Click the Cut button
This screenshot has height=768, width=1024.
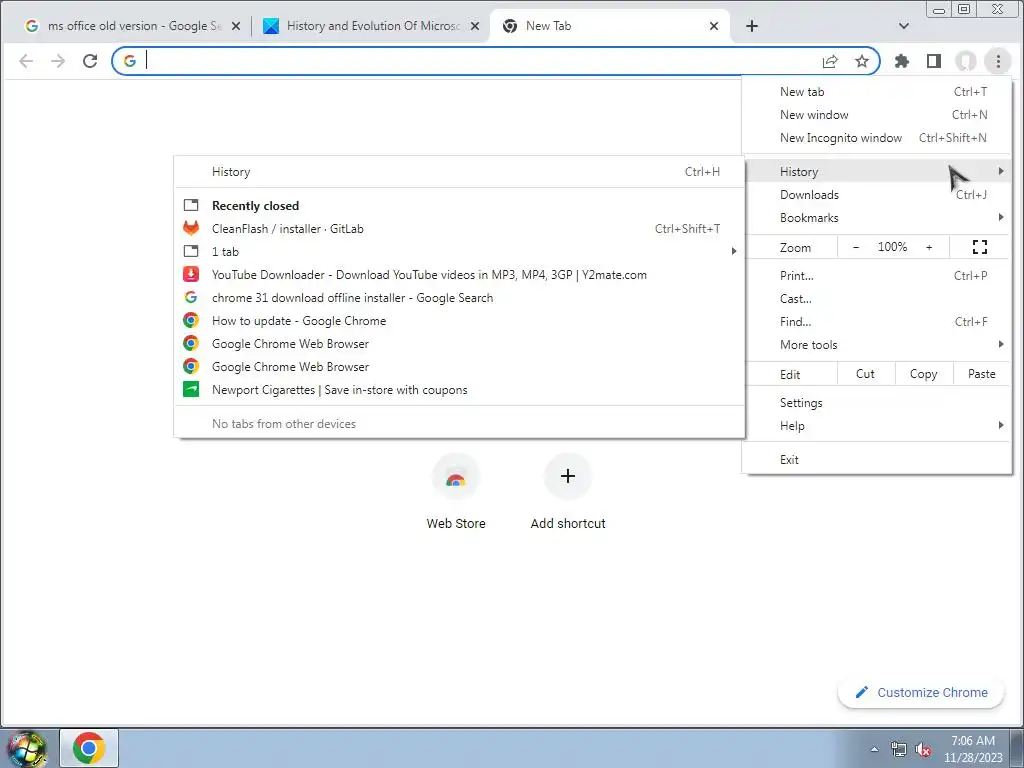pos(865,374)
